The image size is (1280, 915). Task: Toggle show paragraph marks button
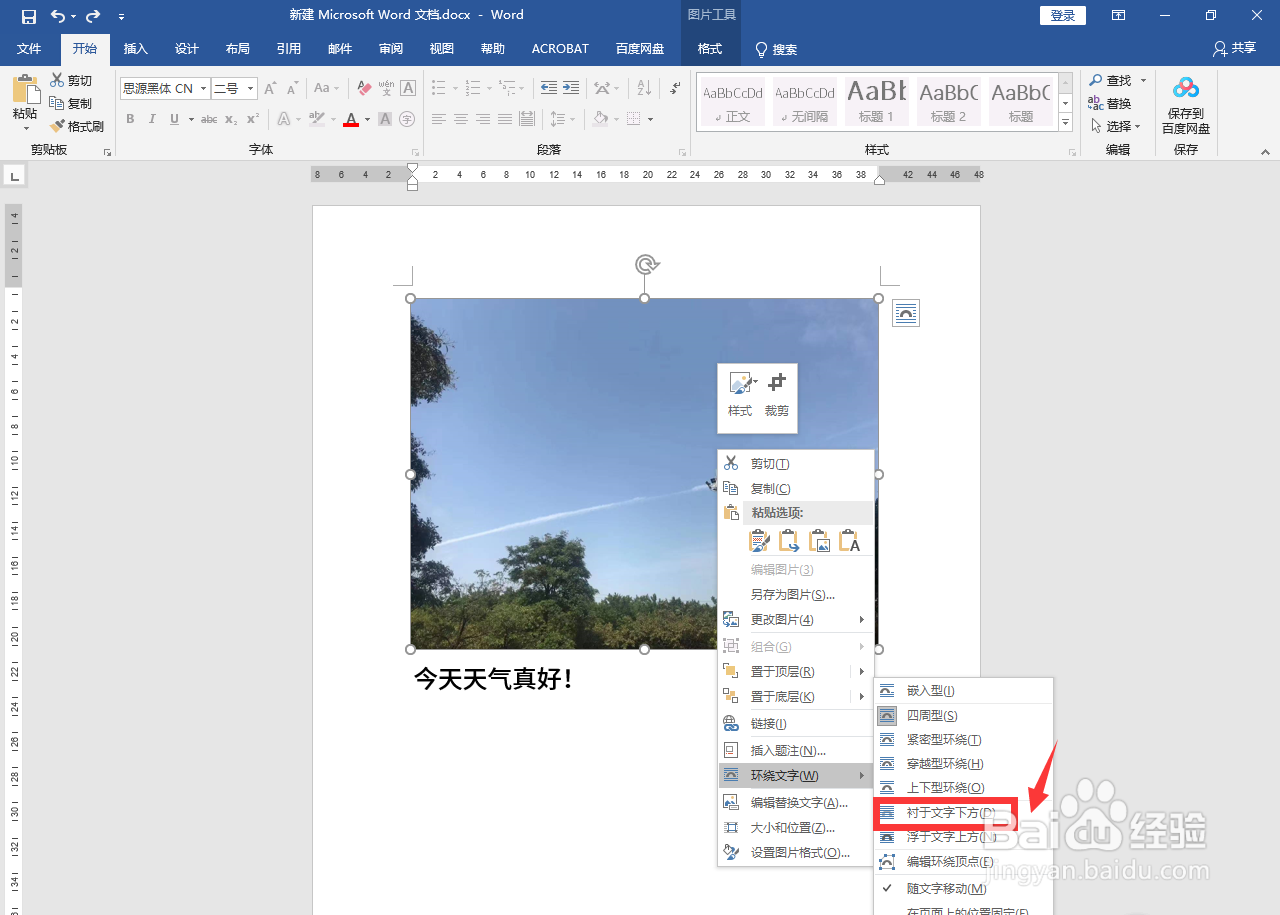pos(676,88)
